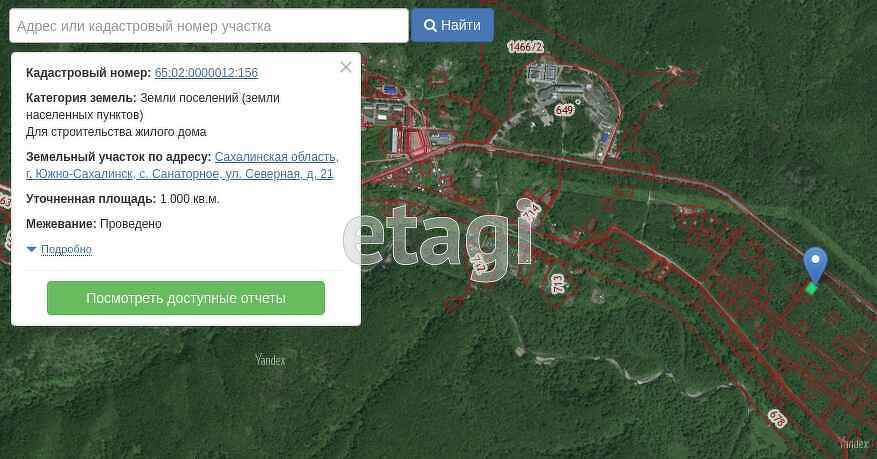The height and width of the screenshot is (459, 877).
Task: Click parcel label 649 on the map
Action: click(x=564, y=111)
